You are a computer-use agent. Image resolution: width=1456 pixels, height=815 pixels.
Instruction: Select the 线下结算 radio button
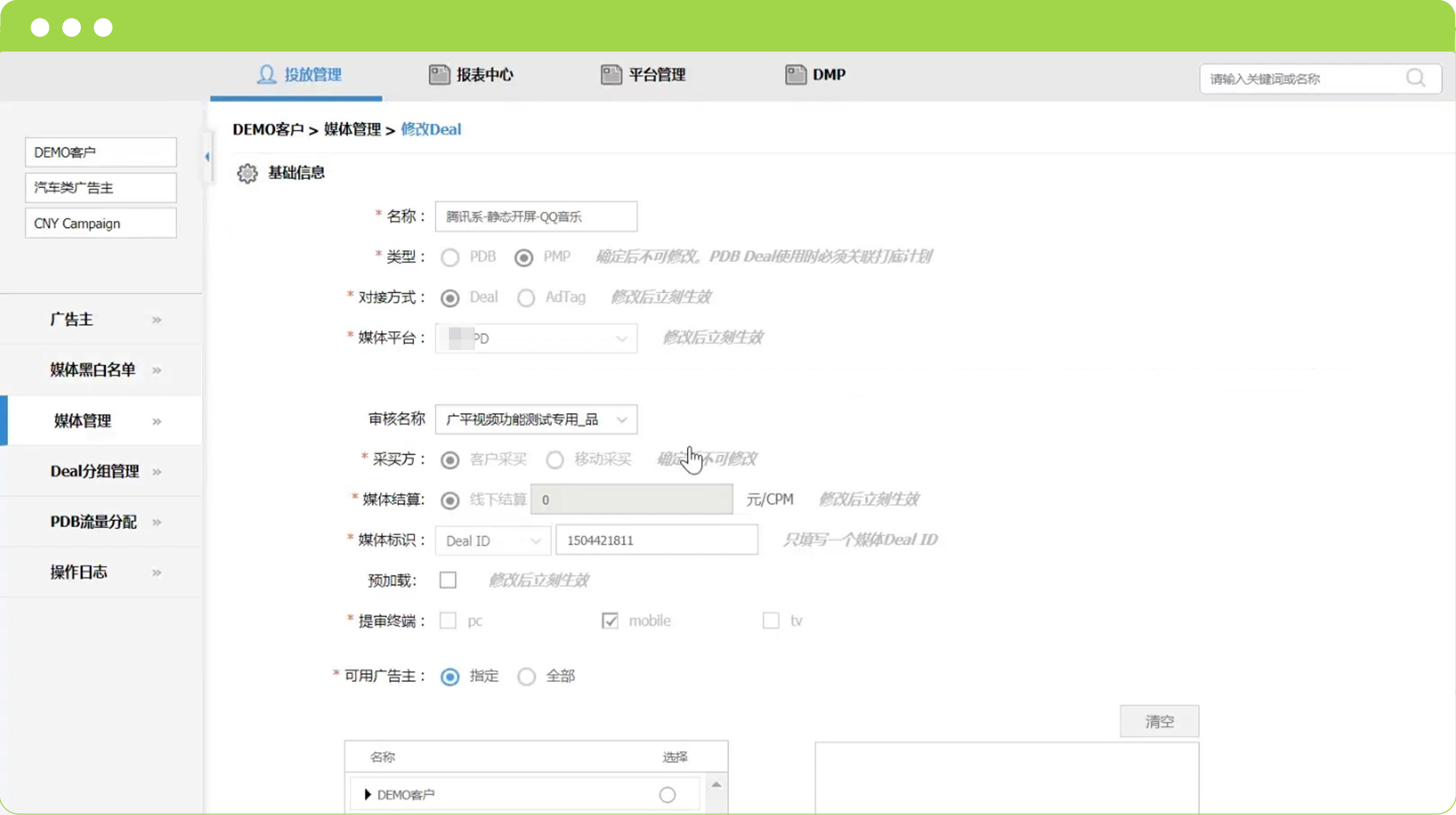click(x=450, y=500)
